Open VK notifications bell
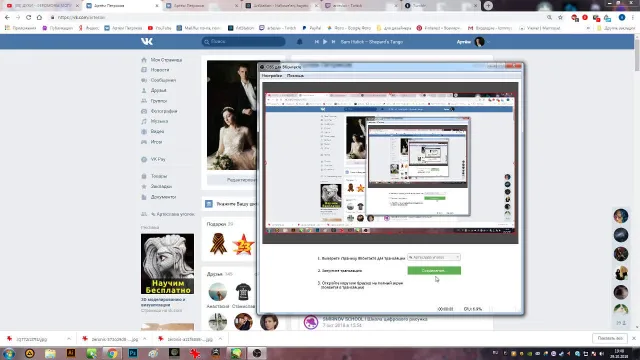Viewport: 640px width, 360px height. (300, 42)
